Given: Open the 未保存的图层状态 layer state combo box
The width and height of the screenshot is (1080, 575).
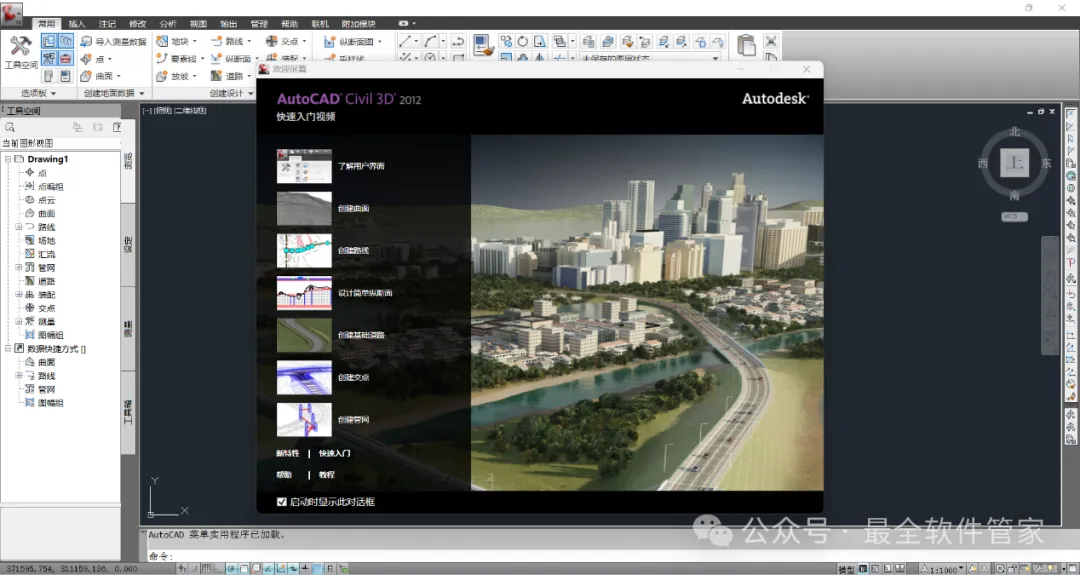Looking at the screenshot, I should click(x=651, y=58).
